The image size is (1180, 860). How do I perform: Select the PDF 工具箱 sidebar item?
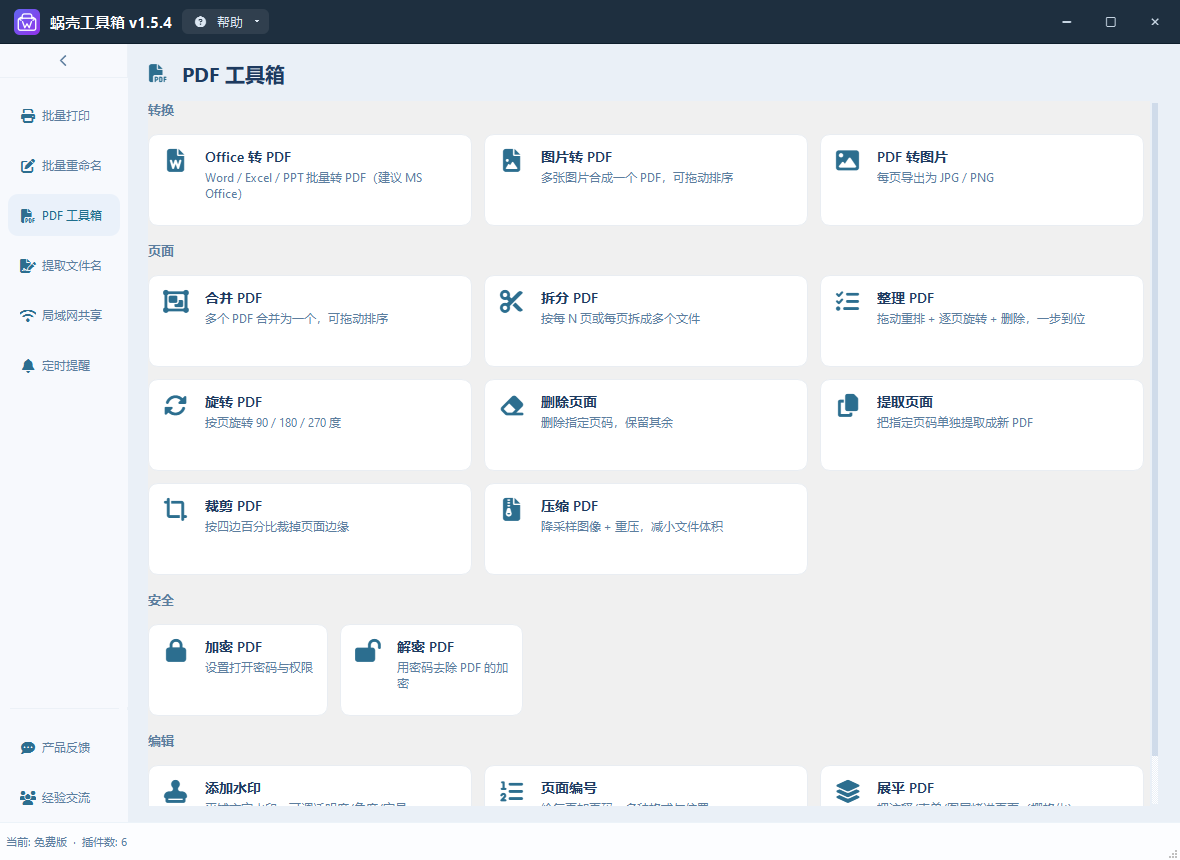(64, 215)
